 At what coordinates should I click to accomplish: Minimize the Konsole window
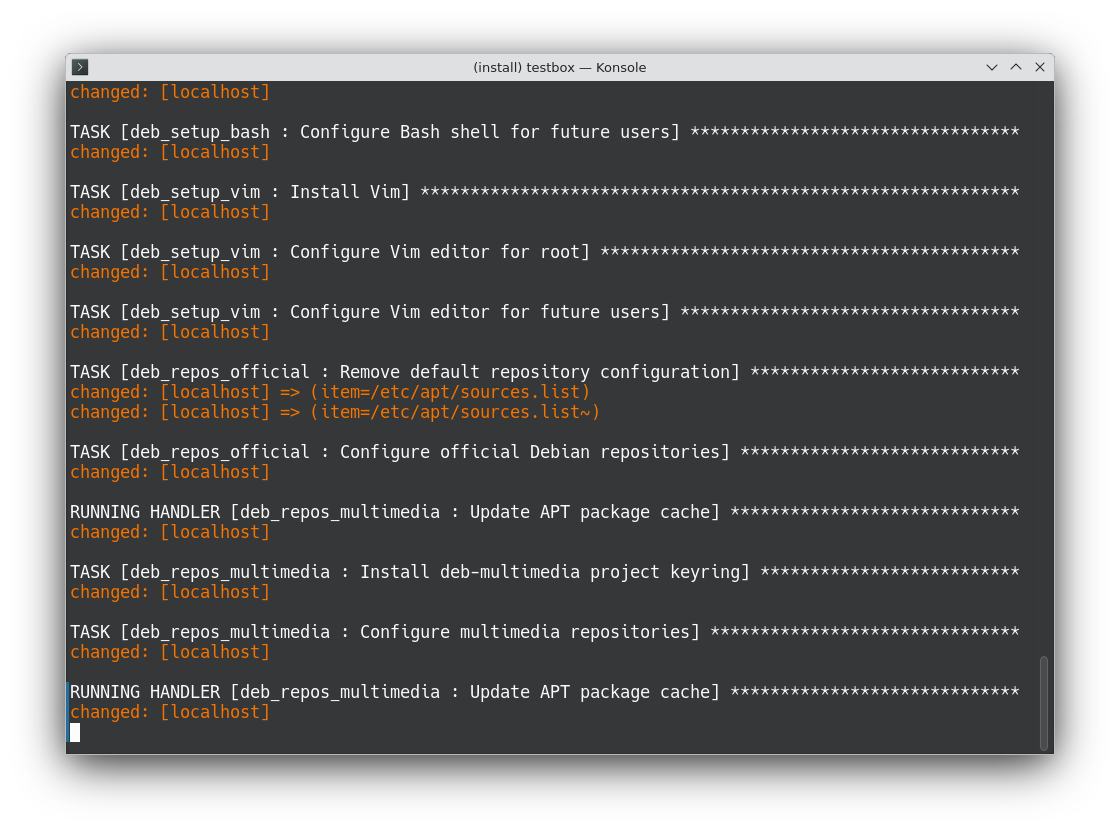pos(992,67)
